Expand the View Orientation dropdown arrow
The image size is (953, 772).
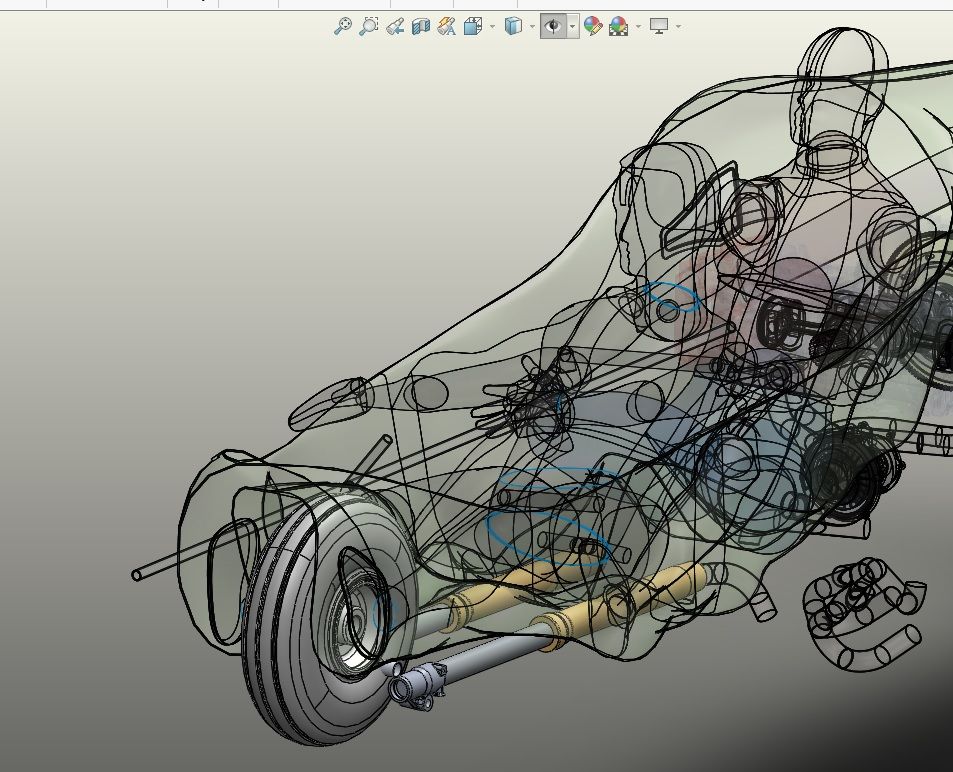coord(492,27)
